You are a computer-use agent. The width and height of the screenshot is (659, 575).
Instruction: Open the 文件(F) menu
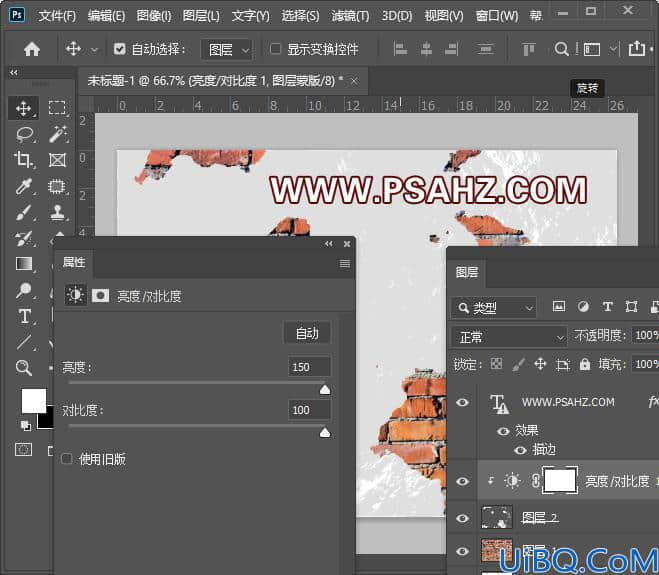pos(57,16)
